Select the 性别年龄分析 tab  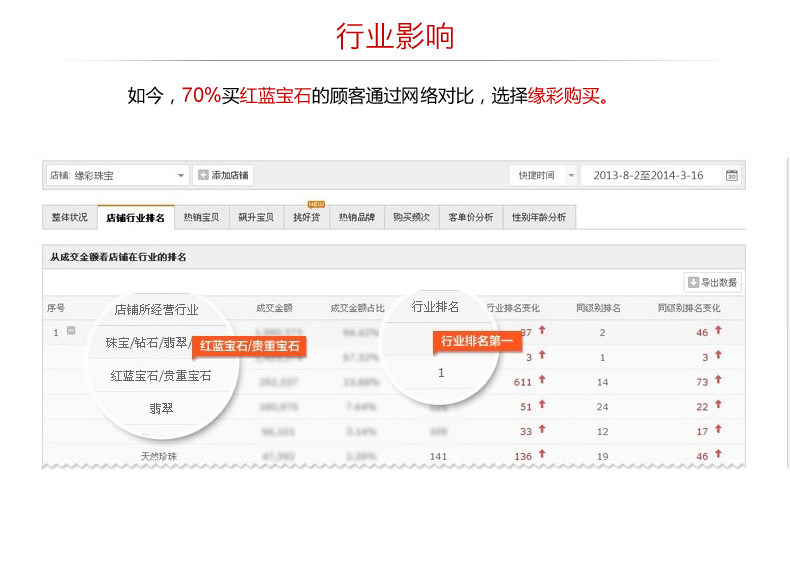click(539, 217)
